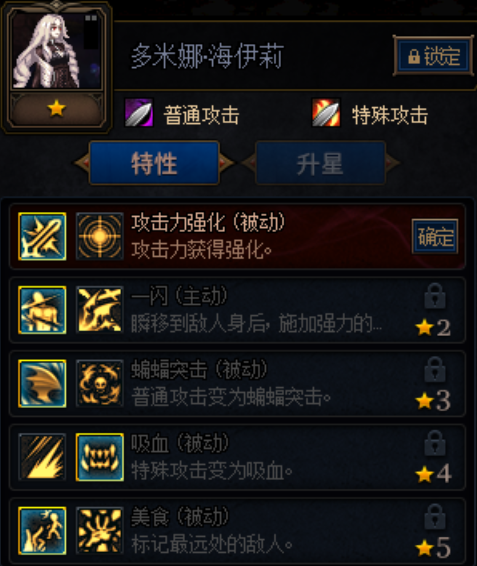
Task: Open the 升星 tab
Action: point(320,163)
